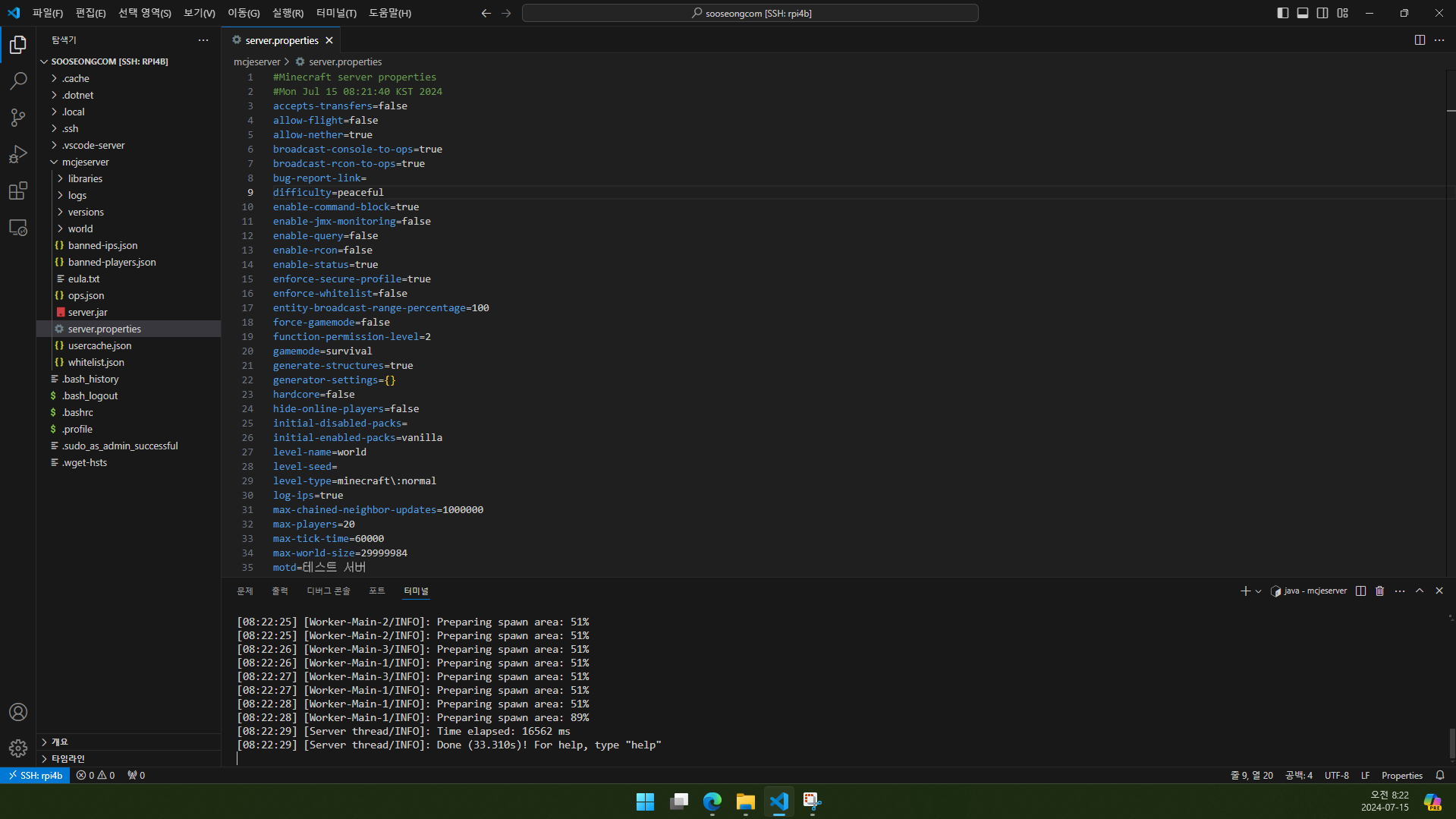Open editor more actions ellipsis
This screenshot has width=1456, height=819.
(x=1439, y=40)
